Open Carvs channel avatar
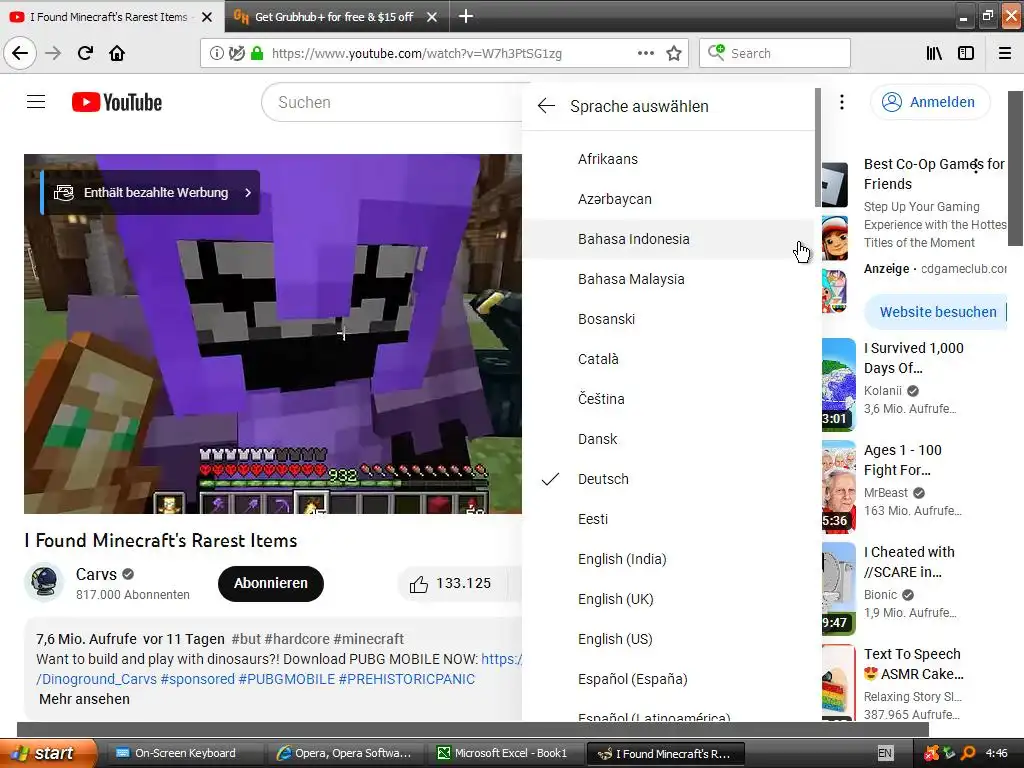The height and width of the screenshot is (768, 1024). click(44, 581)
